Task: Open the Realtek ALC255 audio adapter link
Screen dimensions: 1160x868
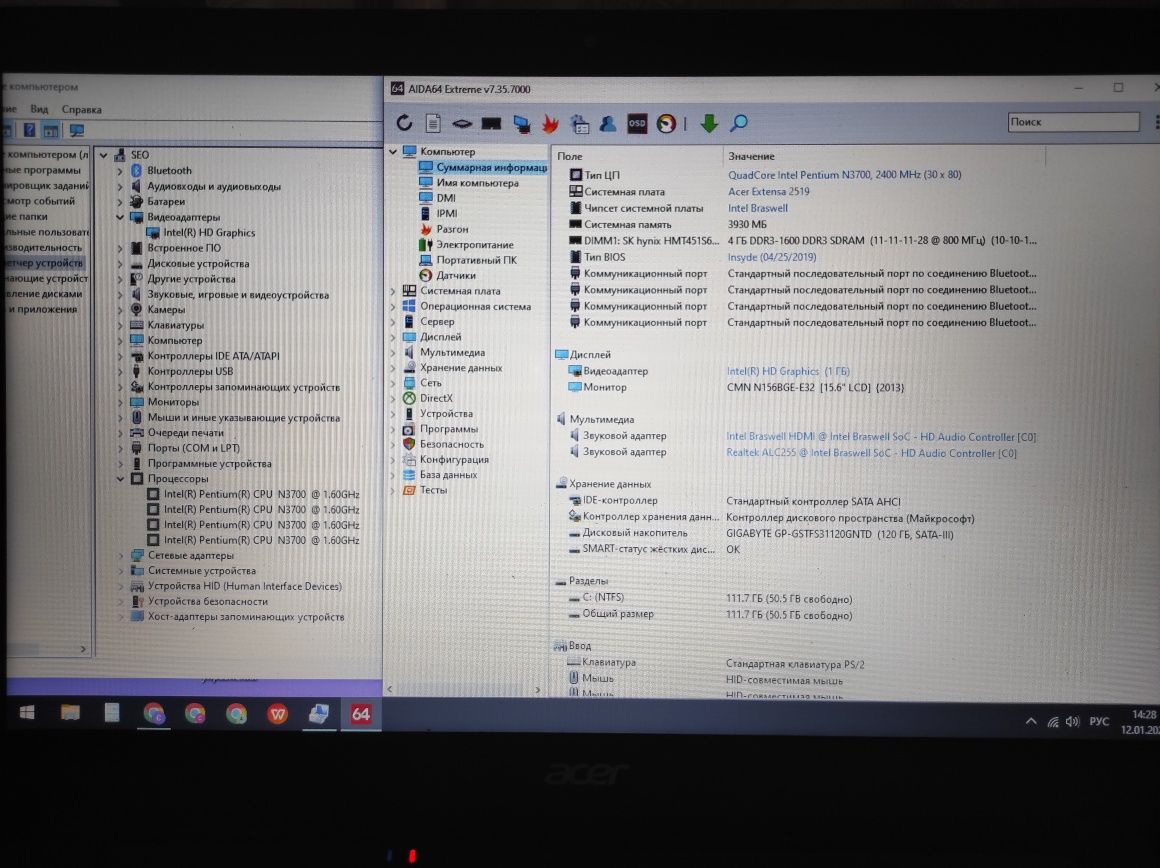Action: point(871,453)
